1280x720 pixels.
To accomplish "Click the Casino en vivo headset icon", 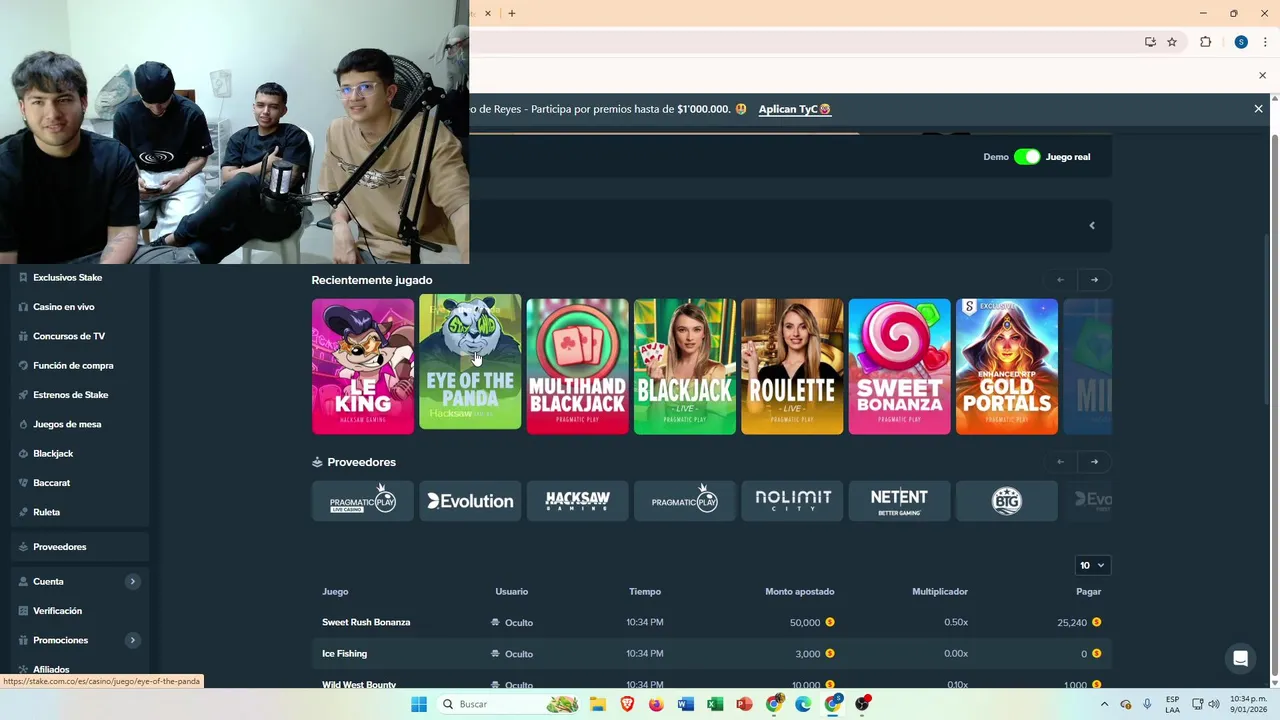I will (23, 307).
